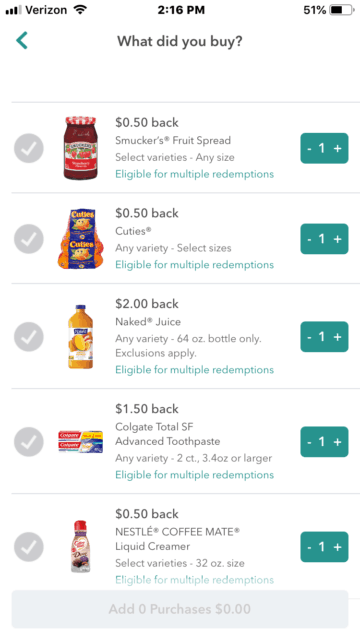Tap the Coffee Mate creamer bottle image

point(80,547)
